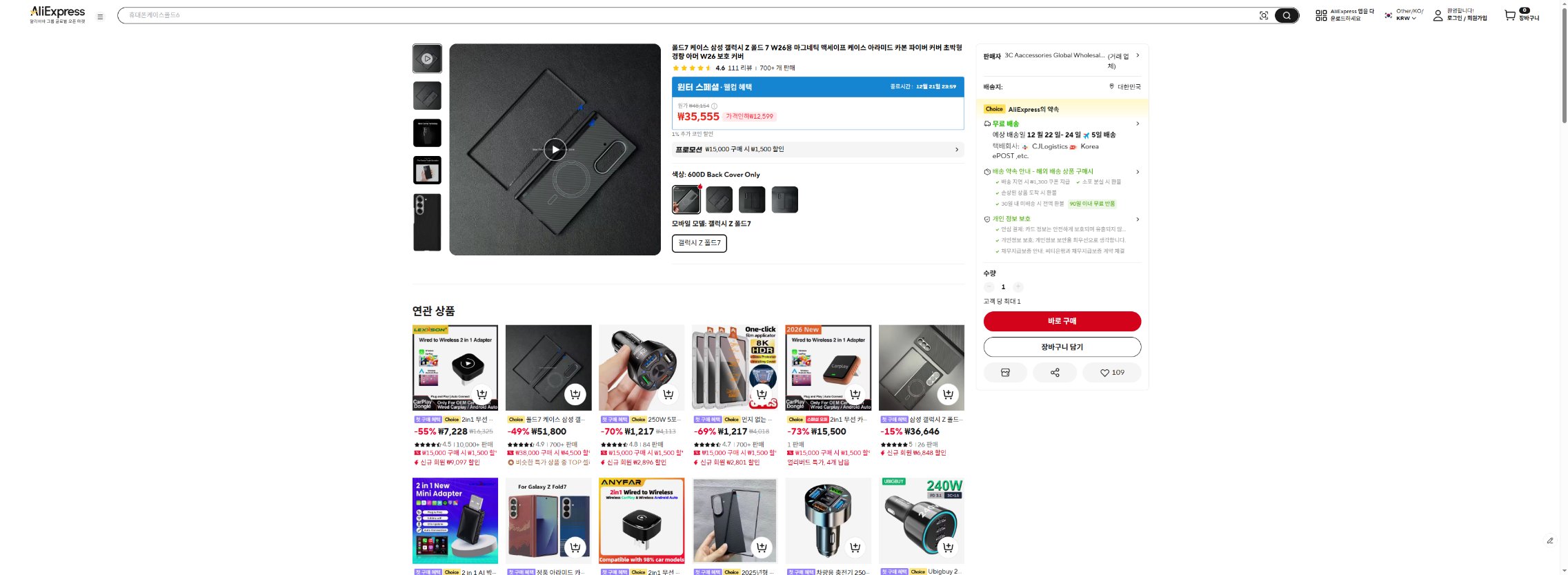The image size is (1568, 575).
Task: Expand the 개인 정보 보호 section
Action: (1137, 220)
